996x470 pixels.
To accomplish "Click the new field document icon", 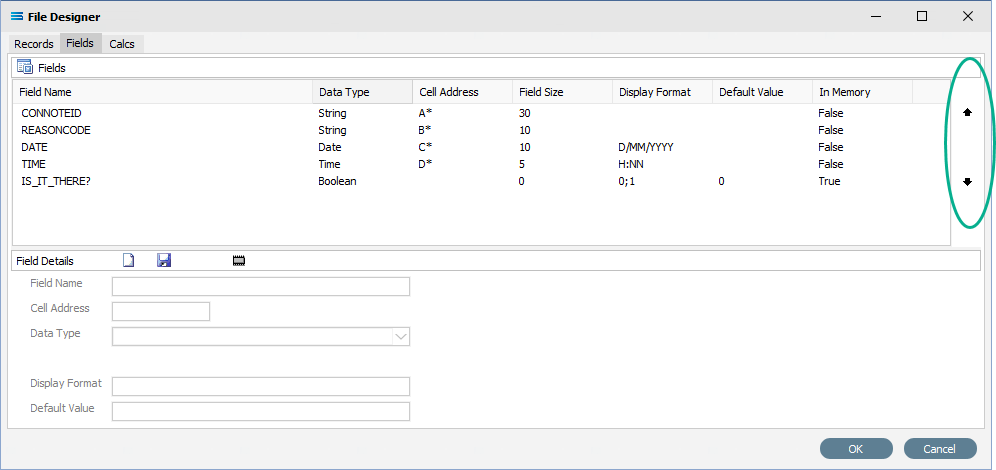I will [x=129, y=260].
